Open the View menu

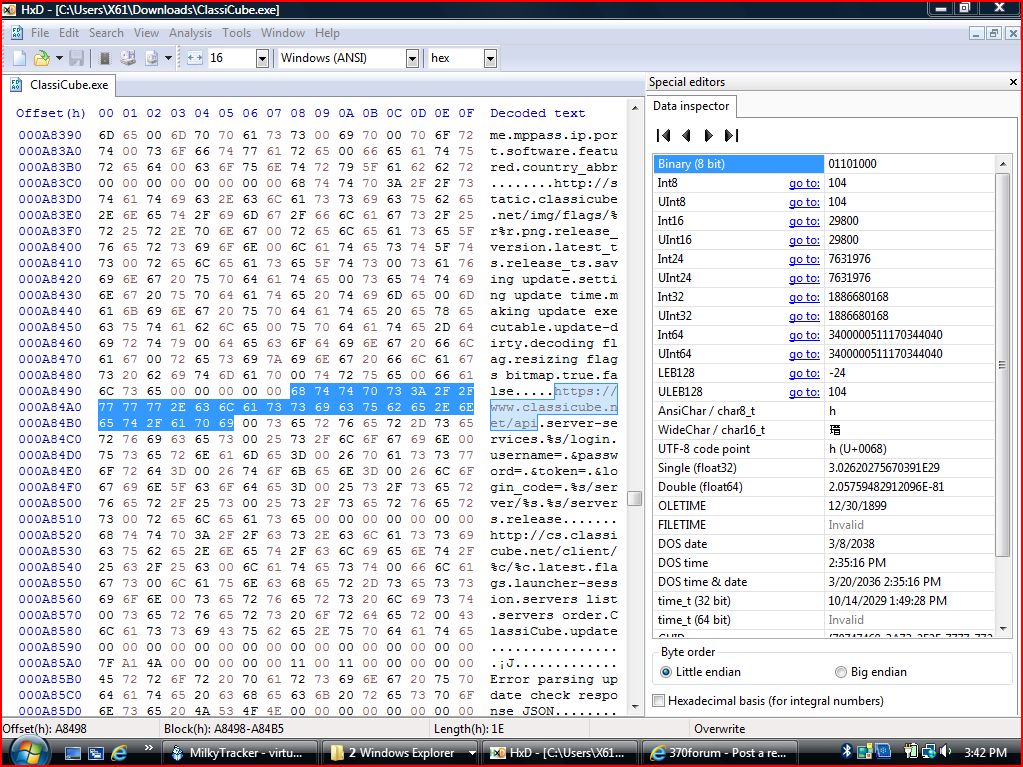click(x=146, y=33)
